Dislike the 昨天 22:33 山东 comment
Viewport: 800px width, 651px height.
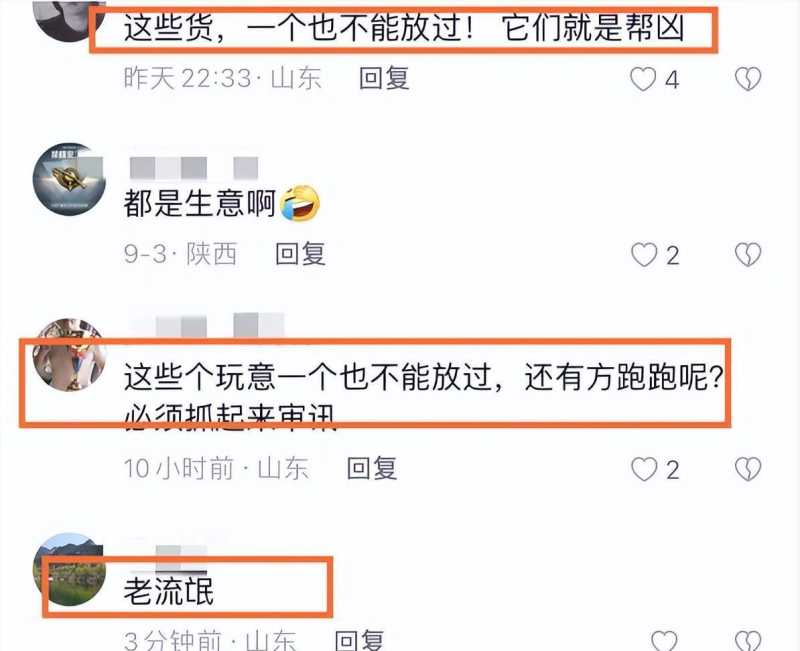click(748, 79)
